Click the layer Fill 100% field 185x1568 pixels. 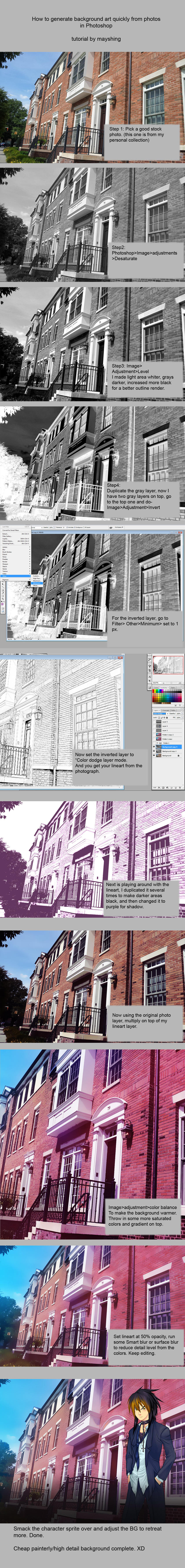[x=178, y=718]
